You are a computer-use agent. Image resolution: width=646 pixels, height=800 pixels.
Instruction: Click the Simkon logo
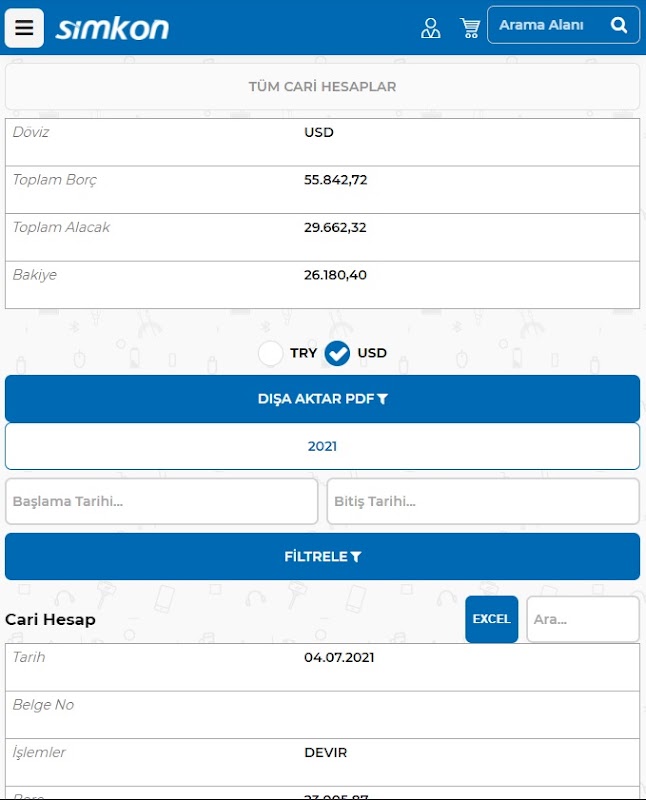[112, 28]
